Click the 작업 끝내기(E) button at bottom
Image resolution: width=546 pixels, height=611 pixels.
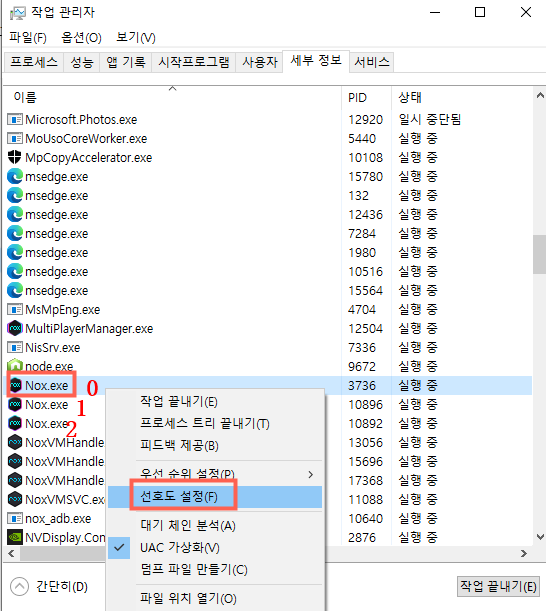[x=498, y=586]
